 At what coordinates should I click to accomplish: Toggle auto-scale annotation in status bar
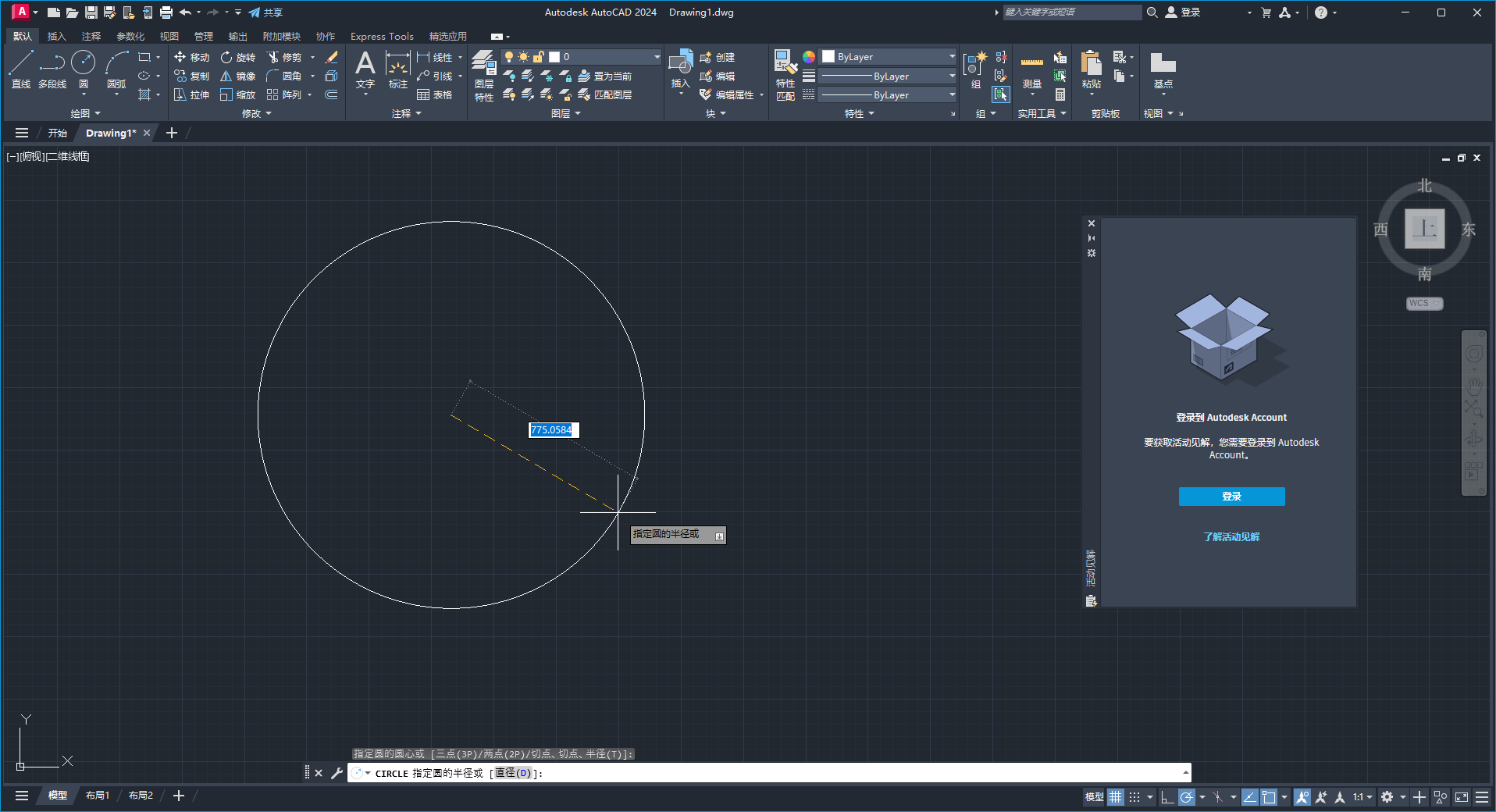1321,797
